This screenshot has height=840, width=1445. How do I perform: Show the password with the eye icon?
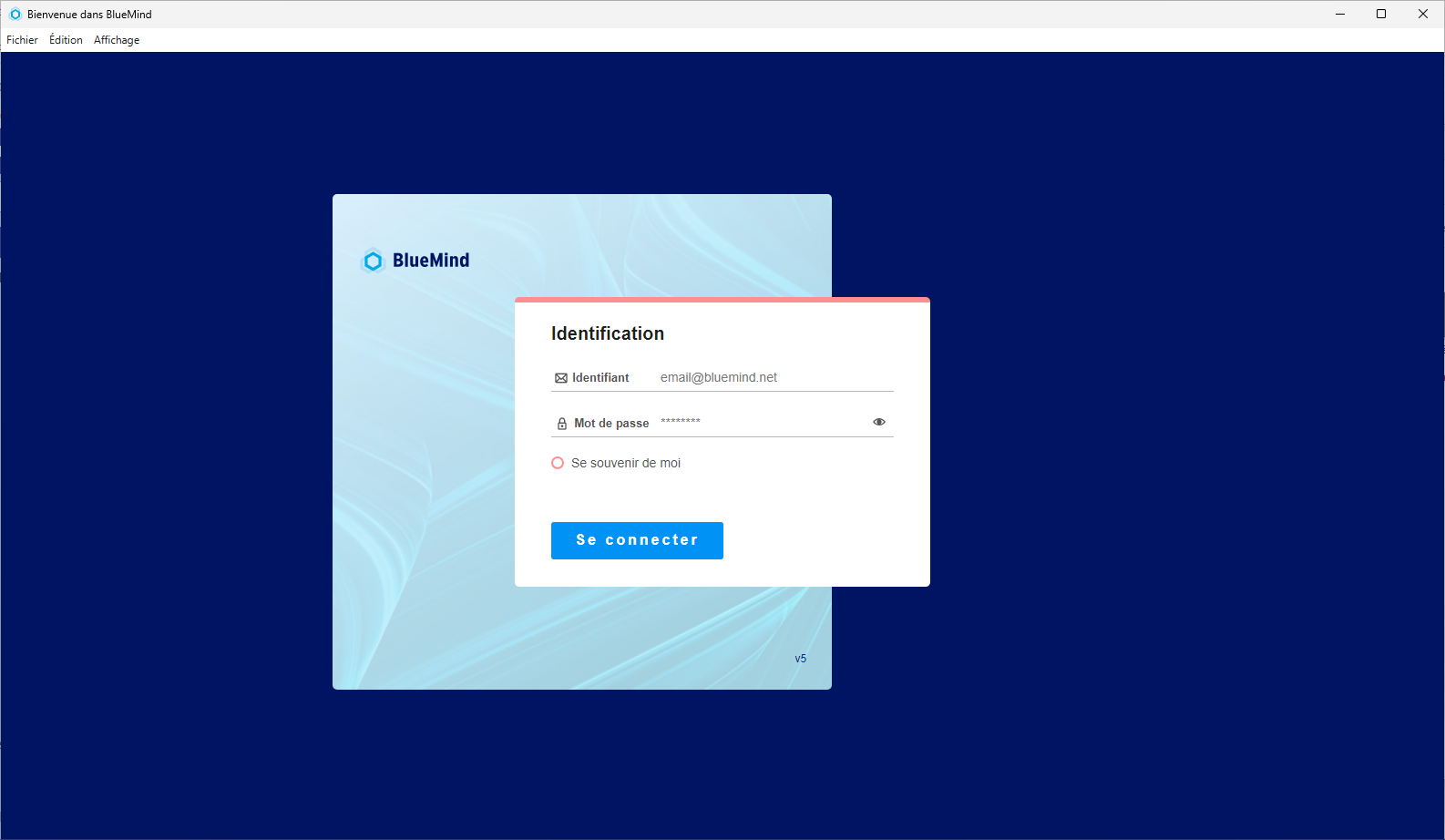coord(879,422)
